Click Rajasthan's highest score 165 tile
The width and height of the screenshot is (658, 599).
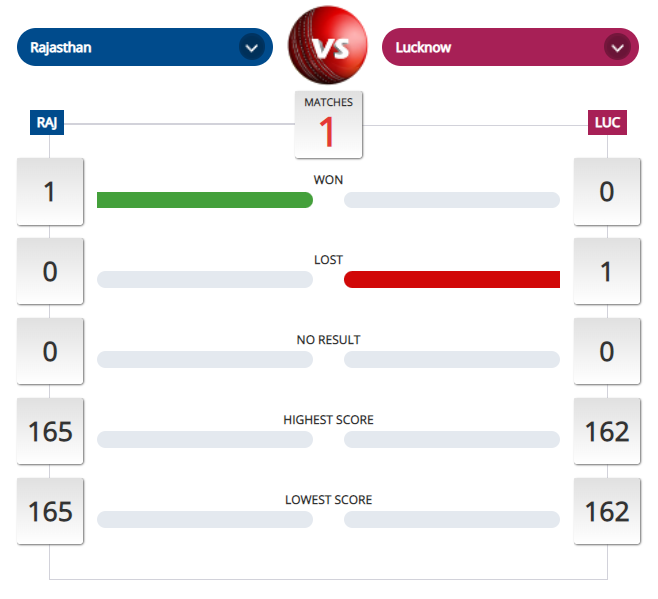pos(50,431)
